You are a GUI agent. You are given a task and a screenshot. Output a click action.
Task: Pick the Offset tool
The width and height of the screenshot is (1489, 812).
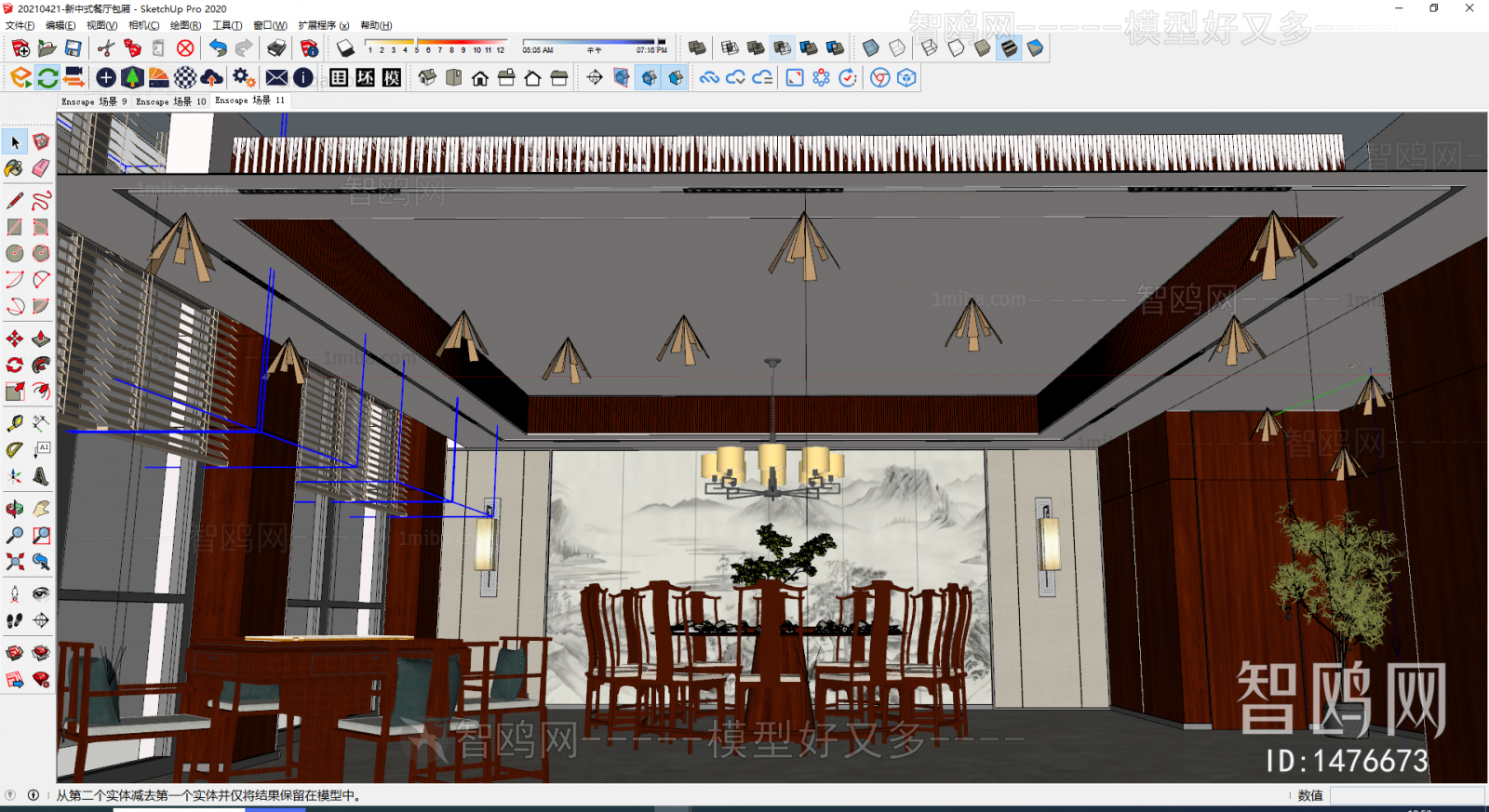41,391
